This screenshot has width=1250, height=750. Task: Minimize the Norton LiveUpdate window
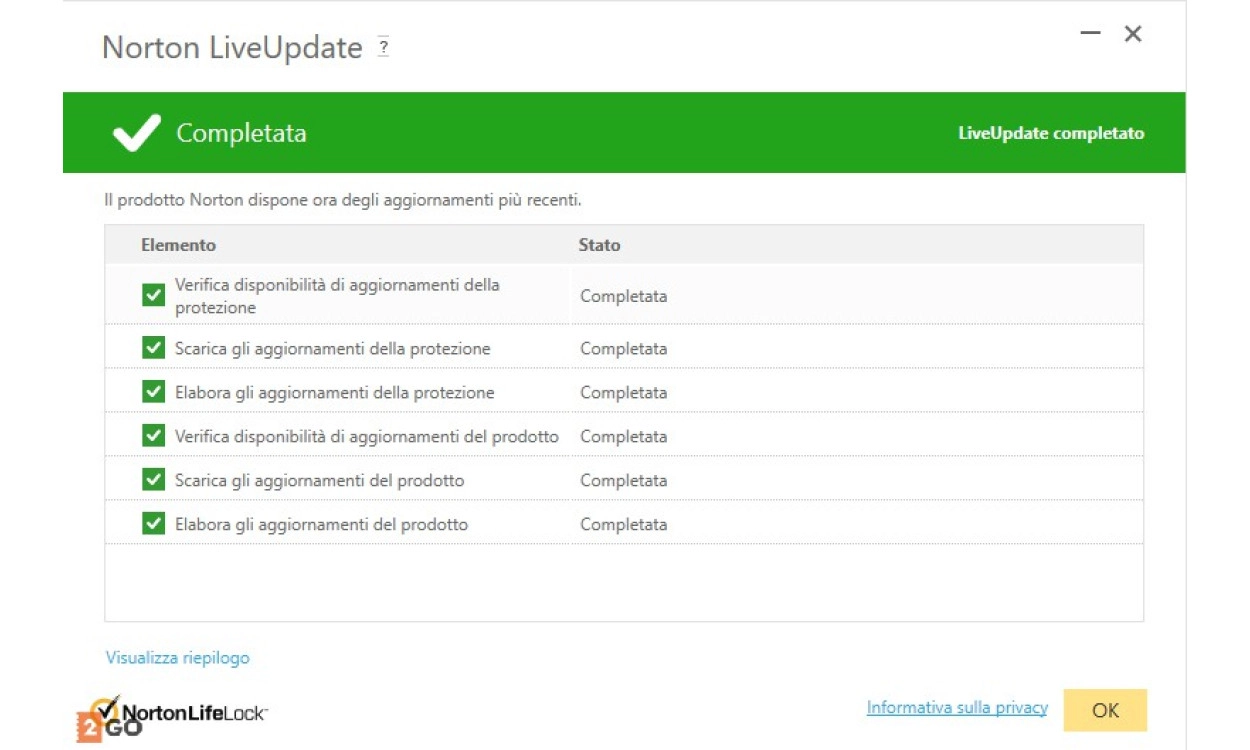[1090, 34]
